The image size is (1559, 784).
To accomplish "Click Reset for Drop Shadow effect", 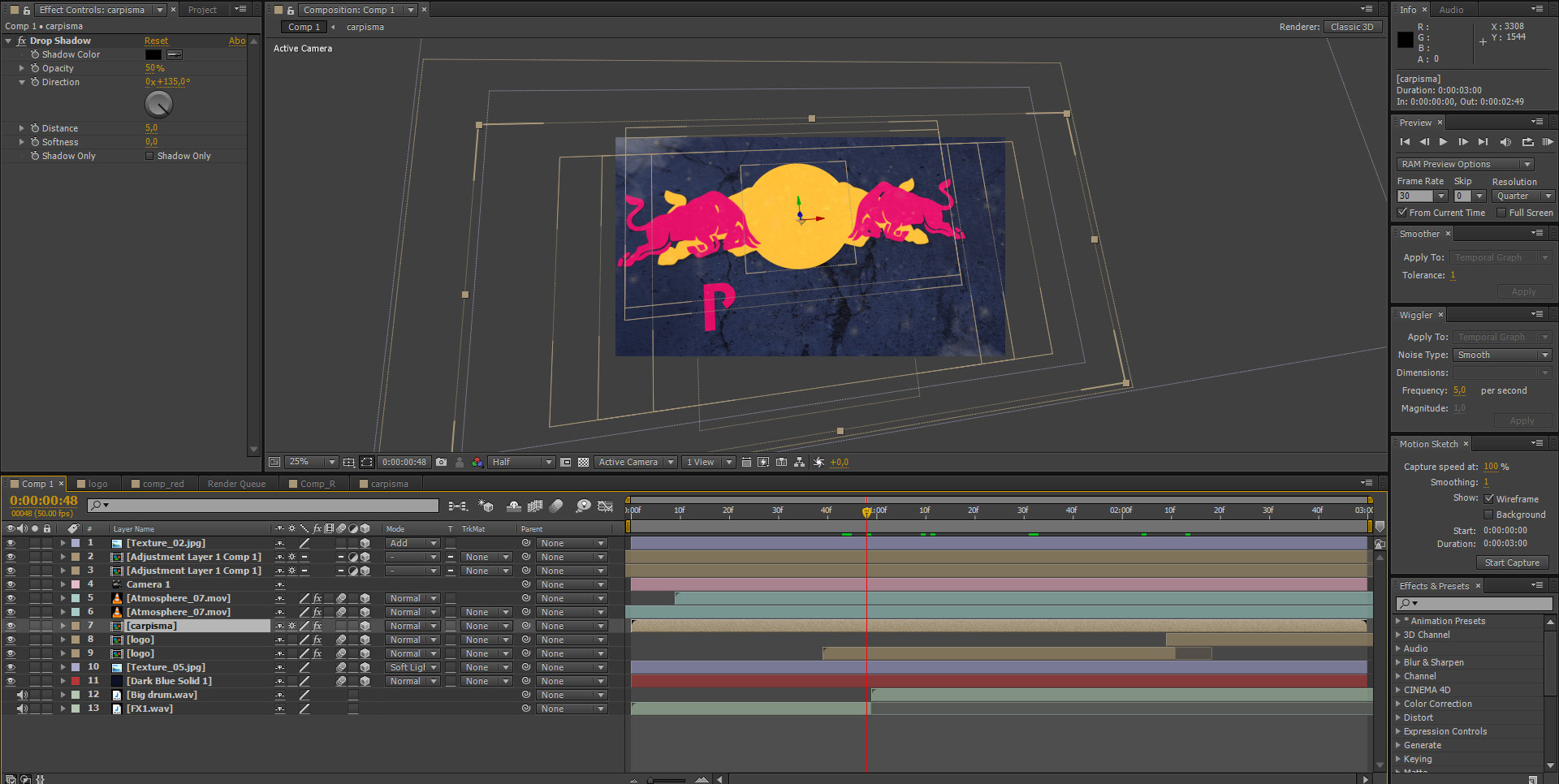I will [156, 41].
